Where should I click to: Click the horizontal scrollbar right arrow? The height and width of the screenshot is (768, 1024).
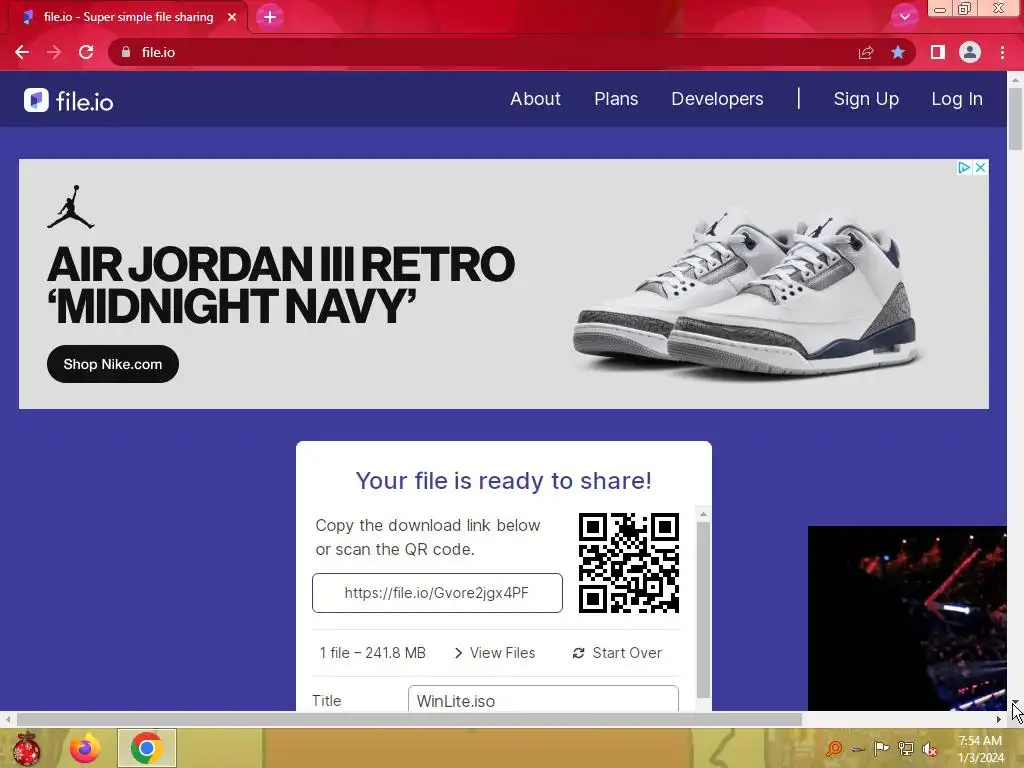[x=999, y=719]
